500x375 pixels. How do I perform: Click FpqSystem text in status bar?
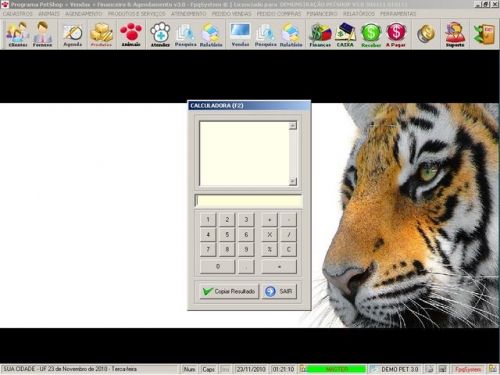(468, 369)
